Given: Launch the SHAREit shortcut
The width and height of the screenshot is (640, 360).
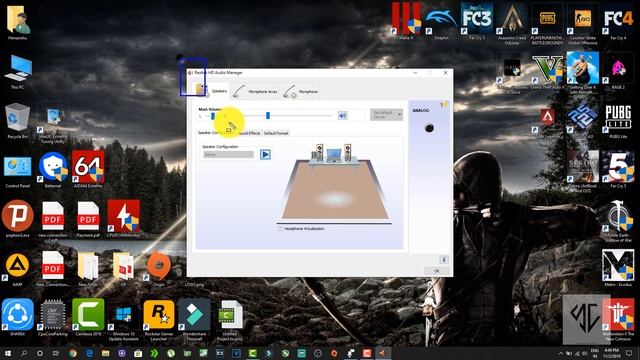Looking at the screenshot, I should [18, 318].
